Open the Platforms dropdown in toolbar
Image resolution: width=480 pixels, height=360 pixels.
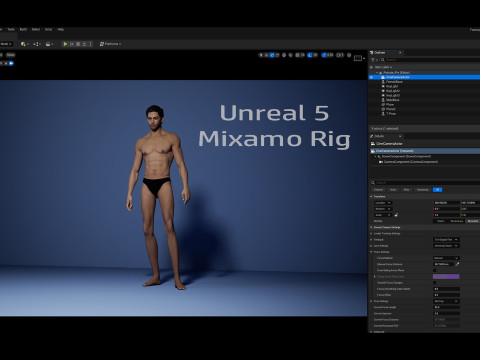click(110, 44)
